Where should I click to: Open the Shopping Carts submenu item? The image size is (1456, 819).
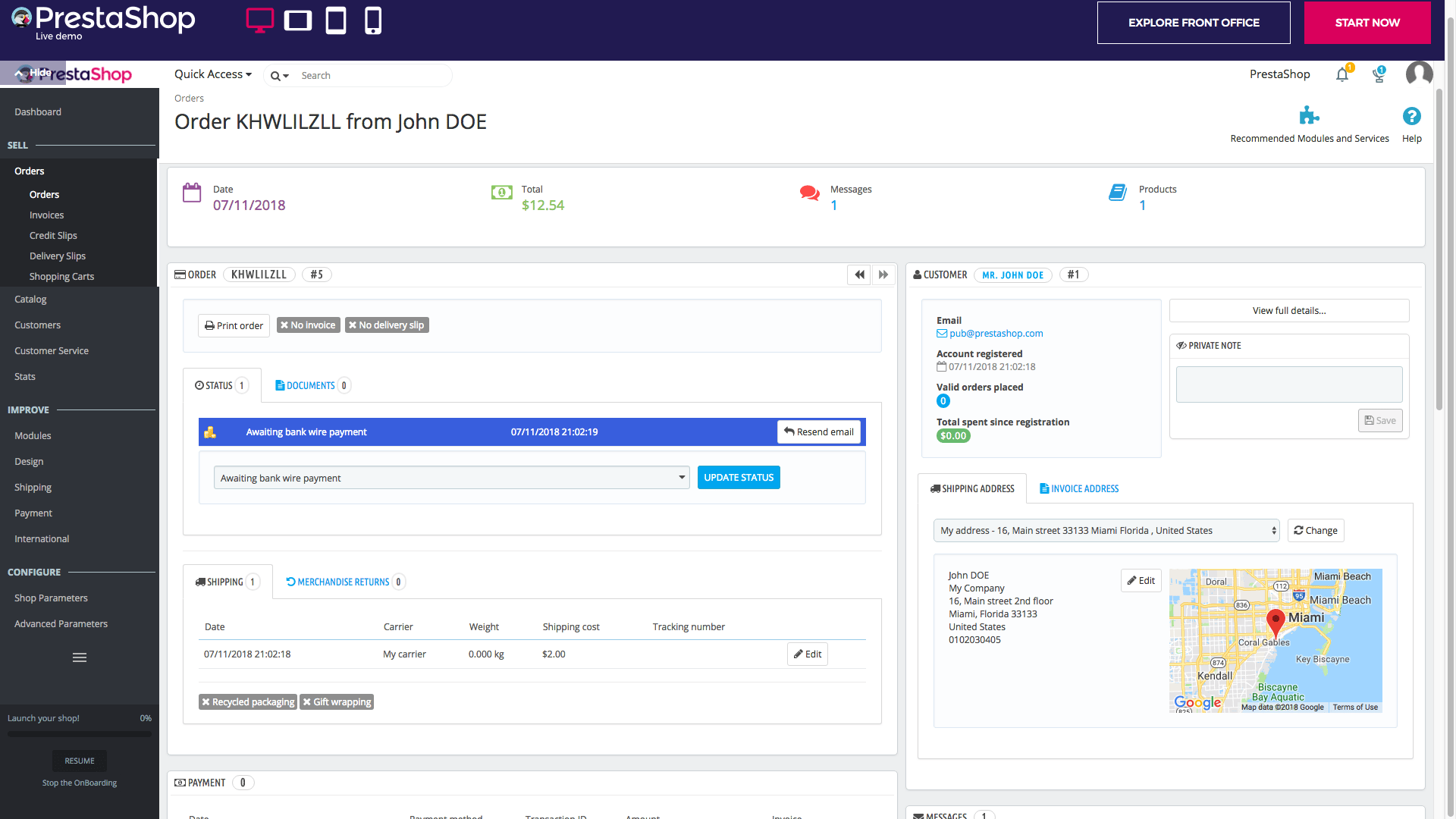[x=61, y=277]
